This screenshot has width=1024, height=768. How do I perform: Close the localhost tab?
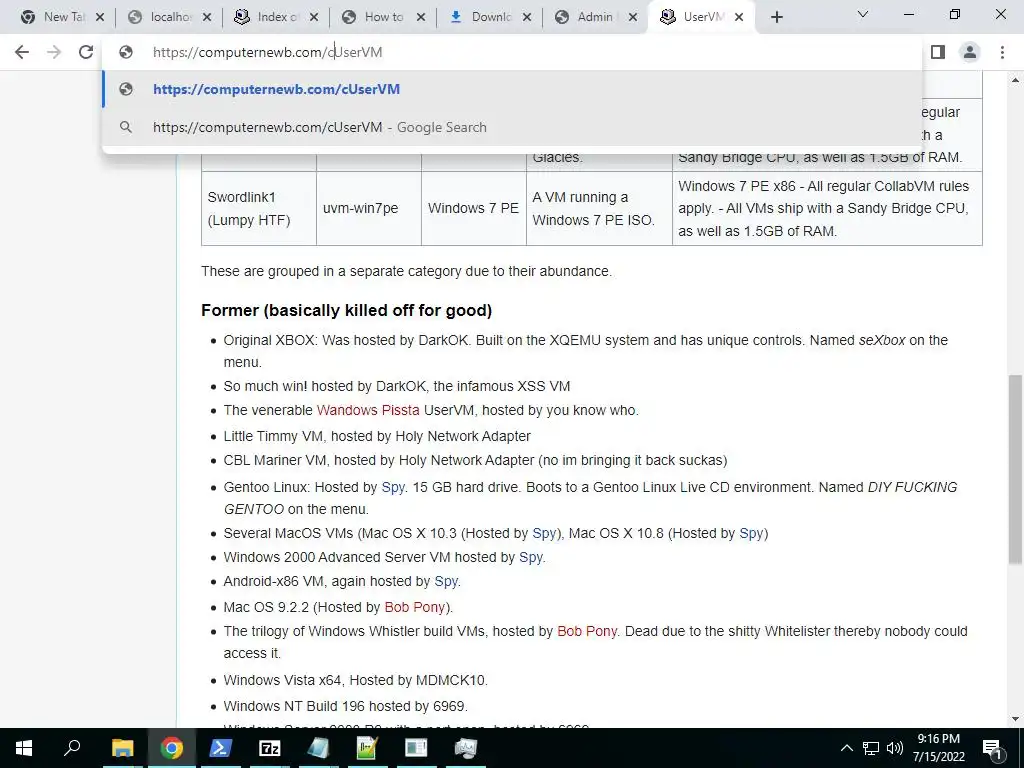(x=207, y=18)
